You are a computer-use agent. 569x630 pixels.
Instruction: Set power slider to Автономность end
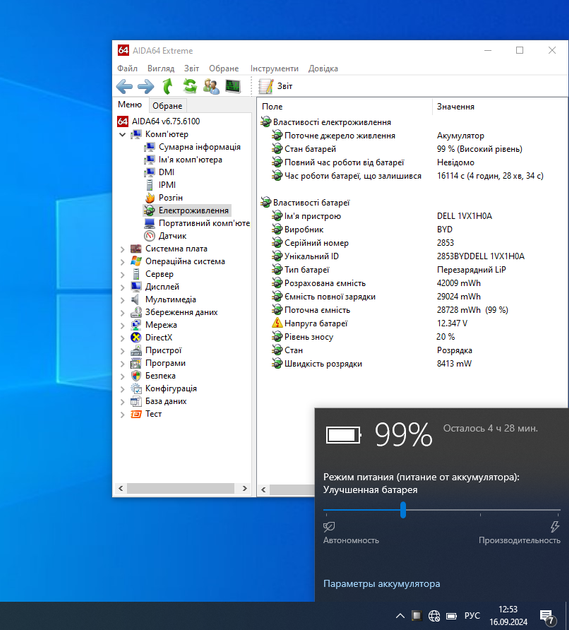coord(325,510)
